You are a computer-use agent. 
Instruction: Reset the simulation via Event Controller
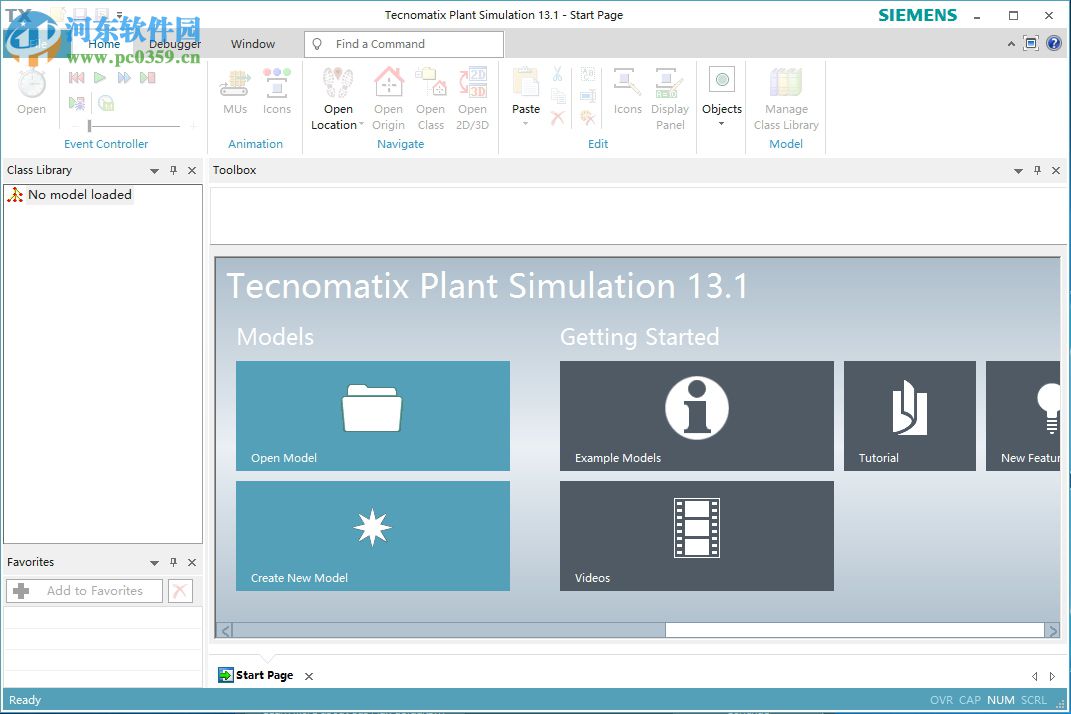[75, 77]
